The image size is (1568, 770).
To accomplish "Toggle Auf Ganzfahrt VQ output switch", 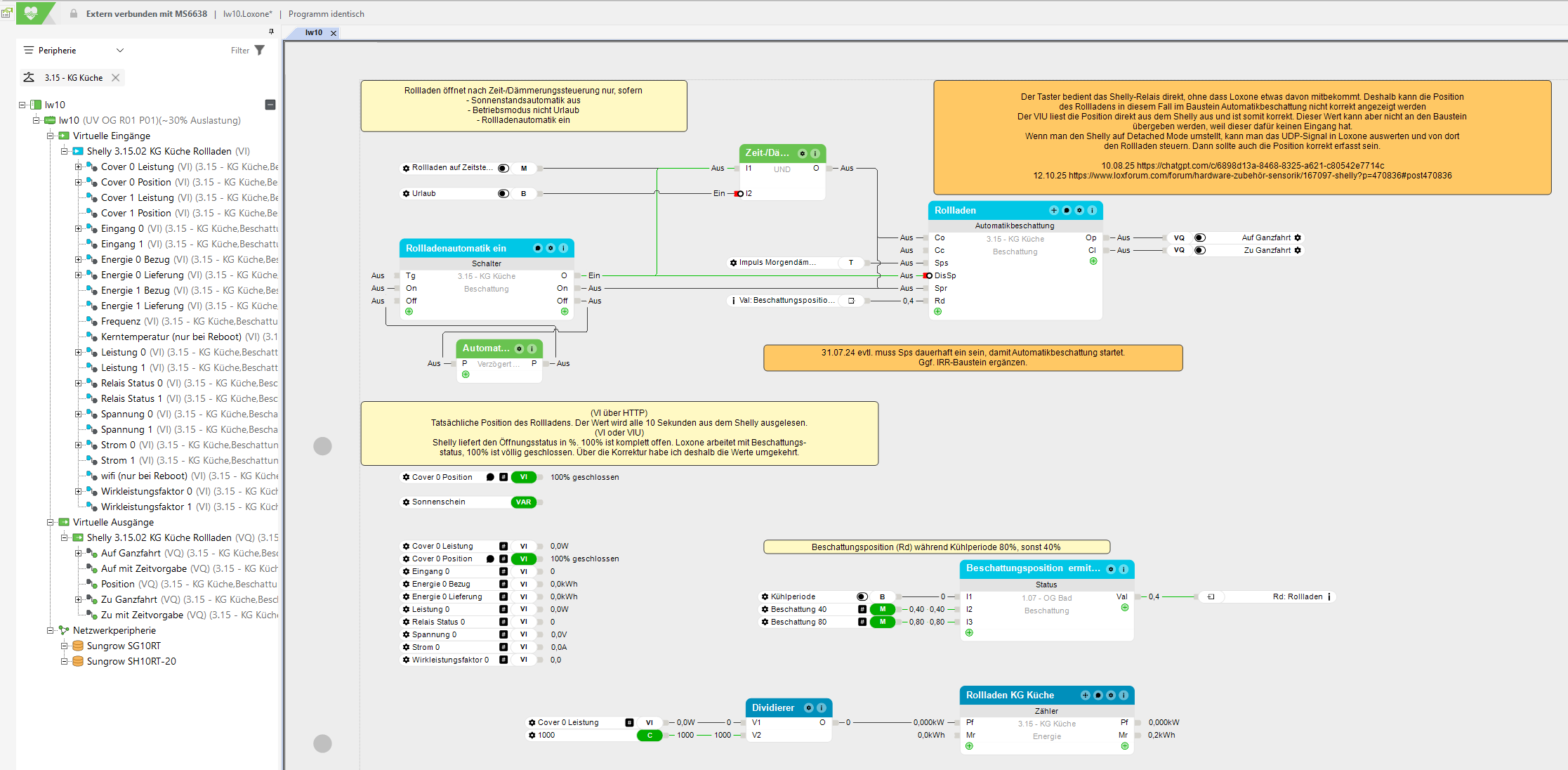I will coord(1200,237).
